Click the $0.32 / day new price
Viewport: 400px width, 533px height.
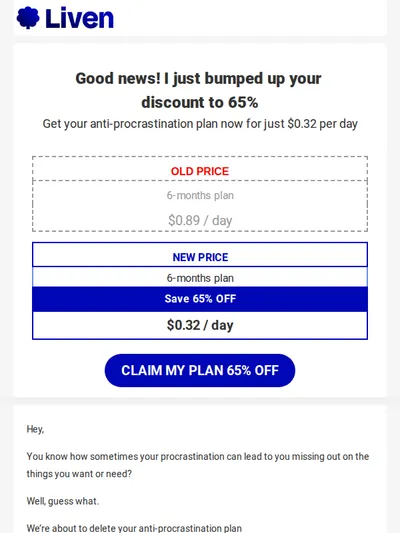[x=200, y=325]
